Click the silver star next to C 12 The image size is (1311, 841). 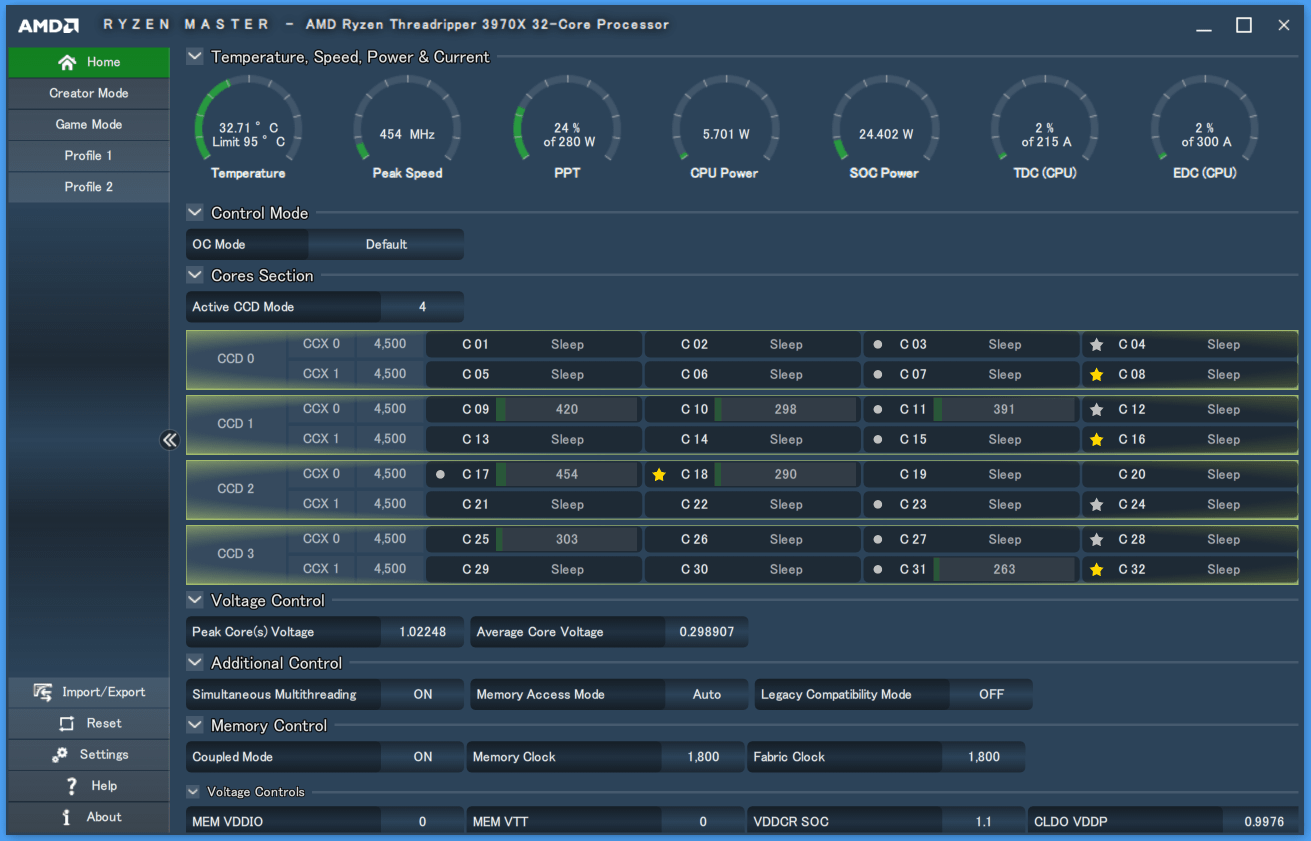pos(1097,410)
